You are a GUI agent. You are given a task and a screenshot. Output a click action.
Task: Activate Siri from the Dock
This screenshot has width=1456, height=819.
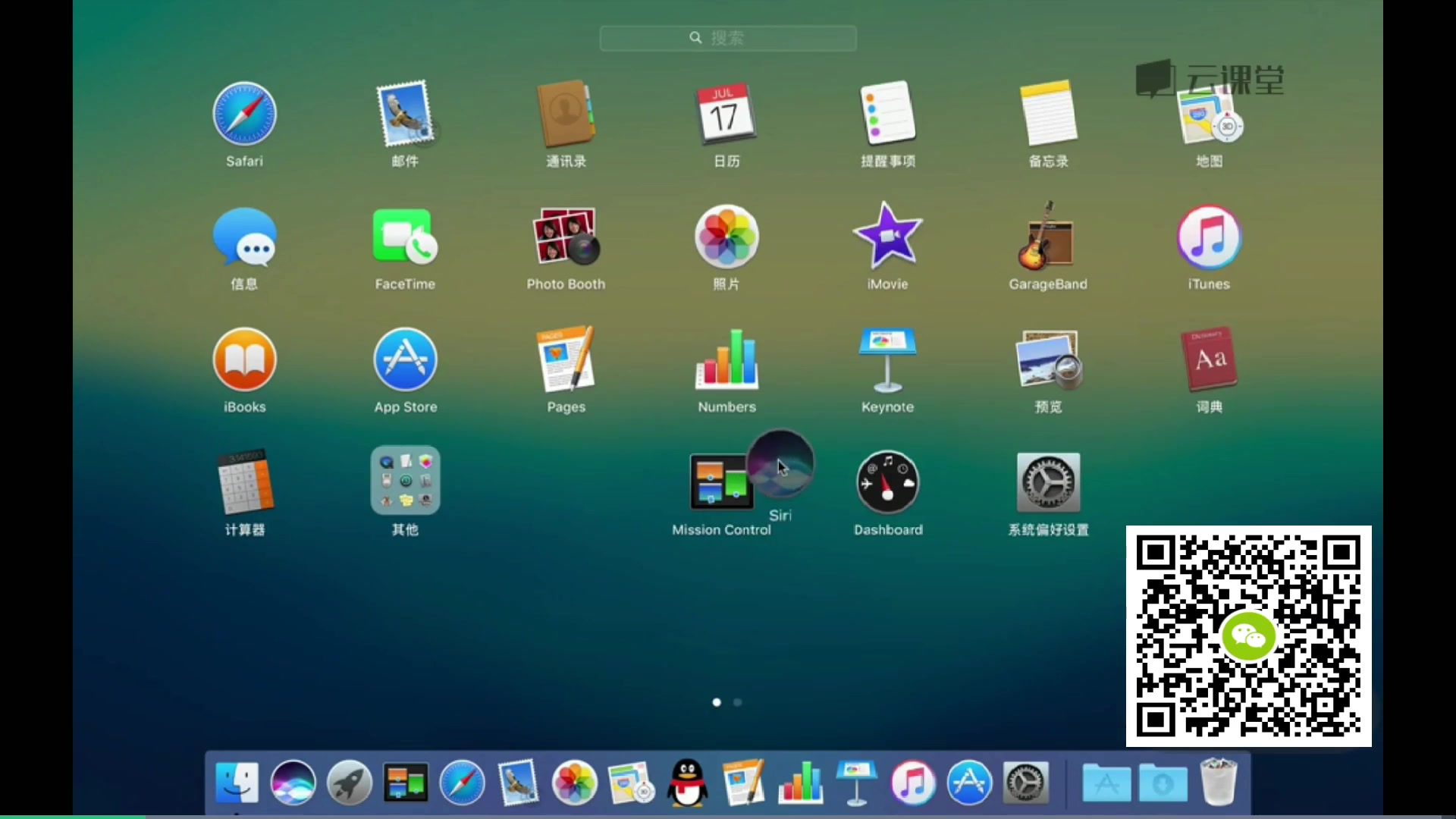(293, 783)
